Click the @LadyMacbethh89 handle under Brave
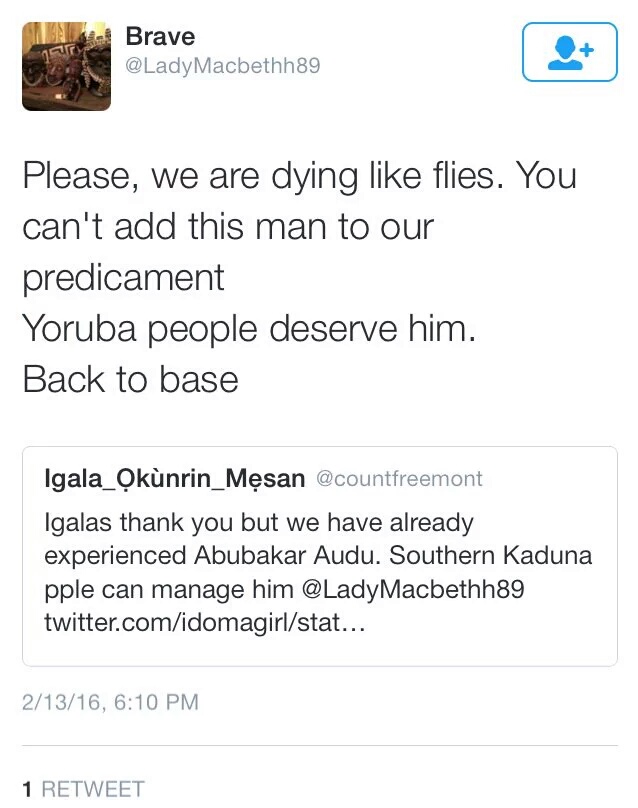 (222, 67)
